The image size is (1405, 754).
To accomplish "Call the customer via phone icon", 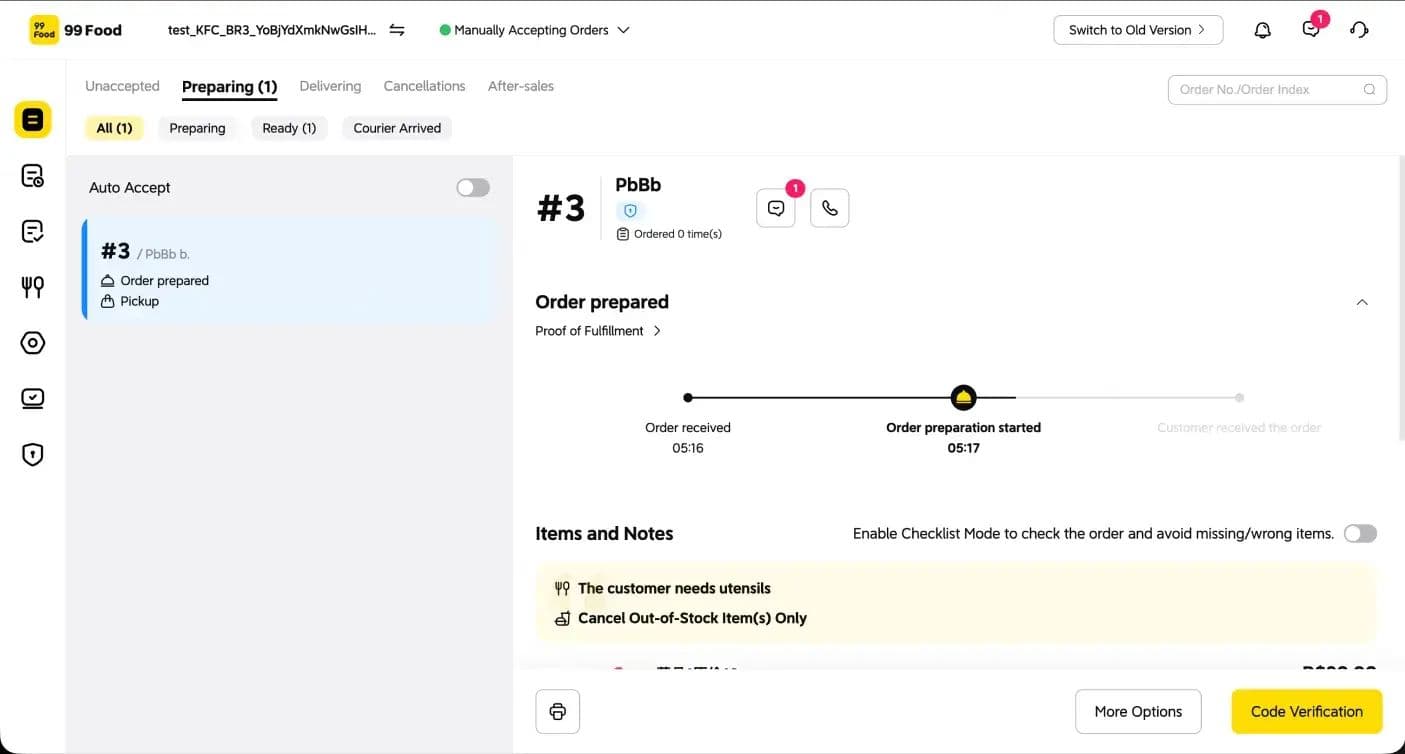I will [829, 208].
